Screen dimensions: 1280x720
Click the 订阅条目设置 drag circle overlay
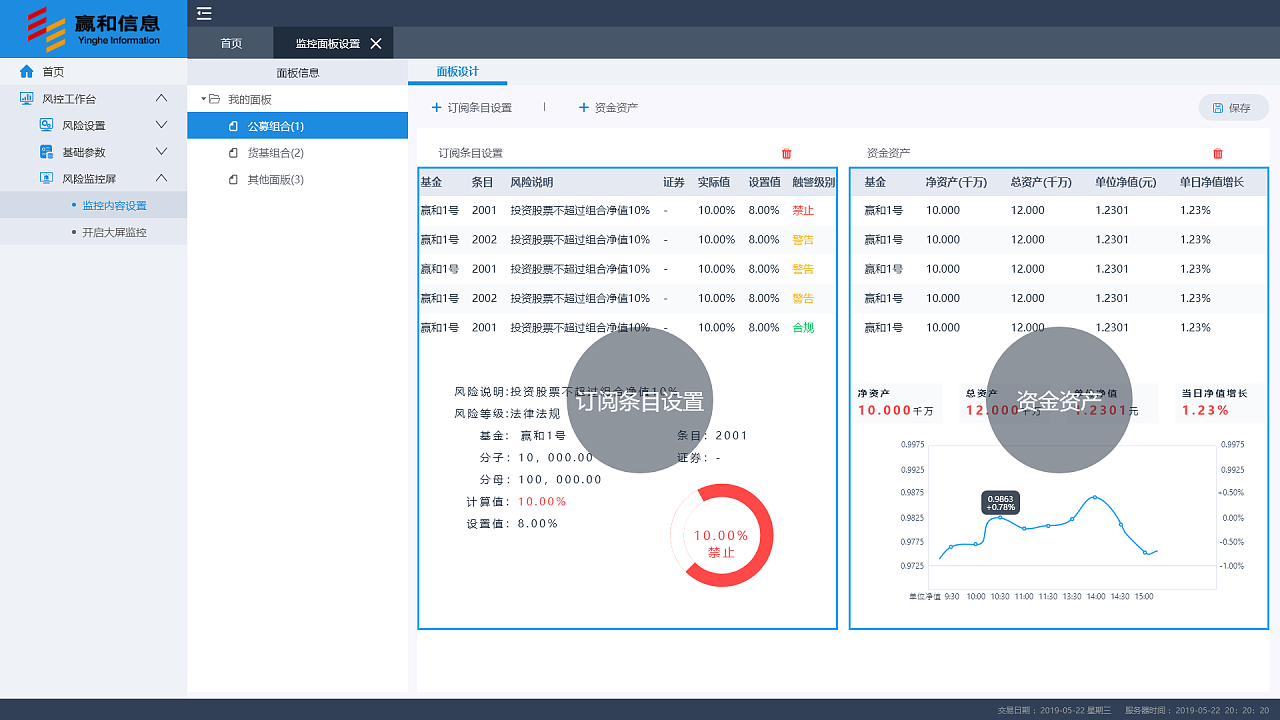click(640, 400)
